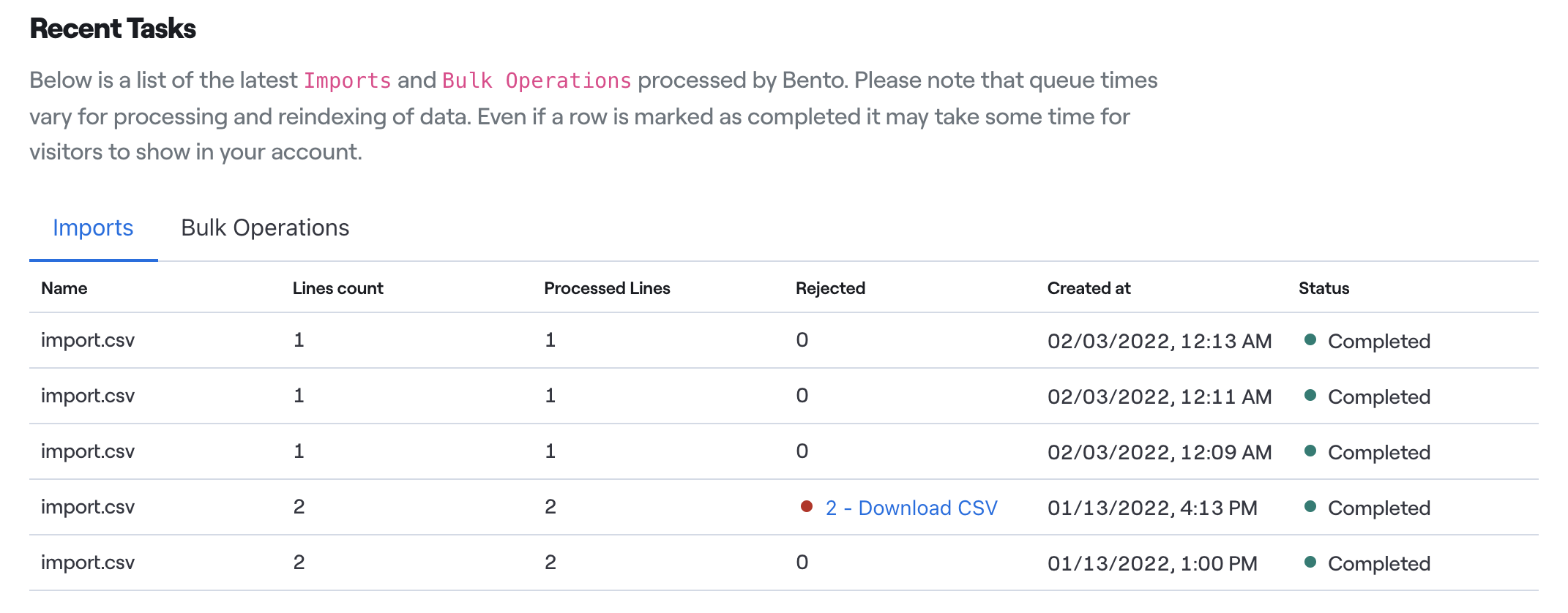
Task: Click the pink Bulk Operations code label
Action: coord(537,80)
